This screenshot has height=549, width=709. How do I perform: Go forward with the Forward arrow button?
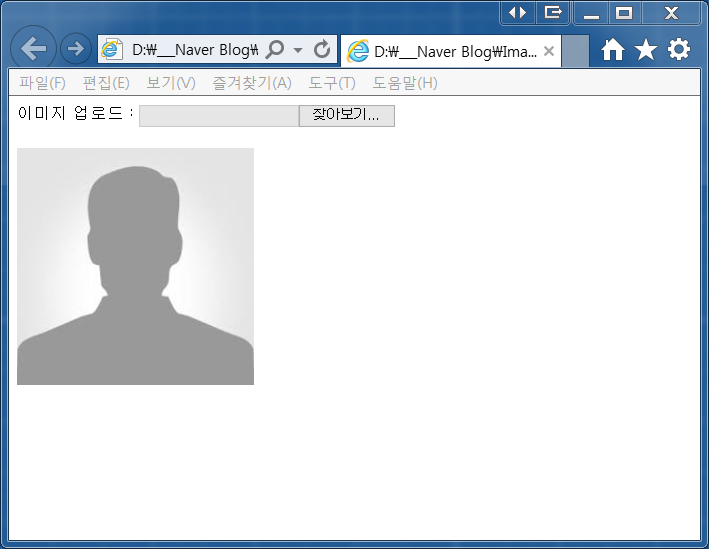click(x=76, y=48)
